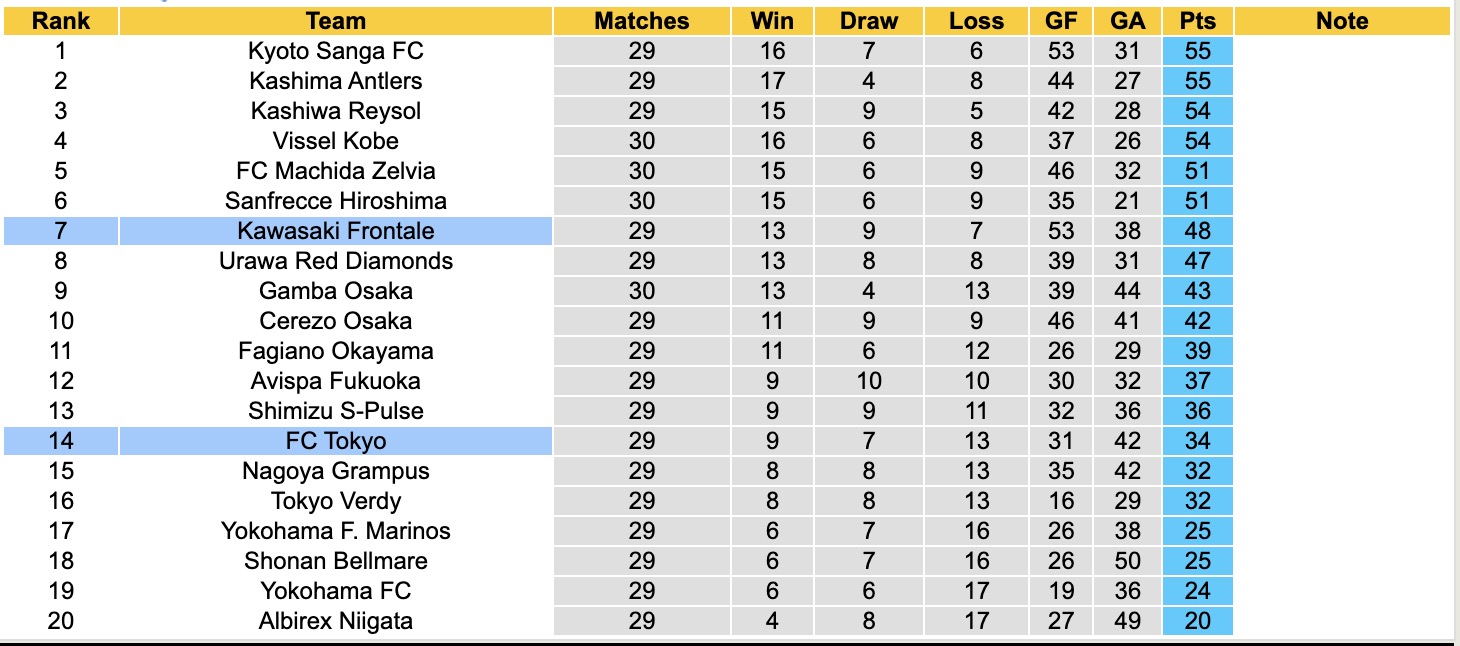Select the Draw column header

(x=868, y=21)
